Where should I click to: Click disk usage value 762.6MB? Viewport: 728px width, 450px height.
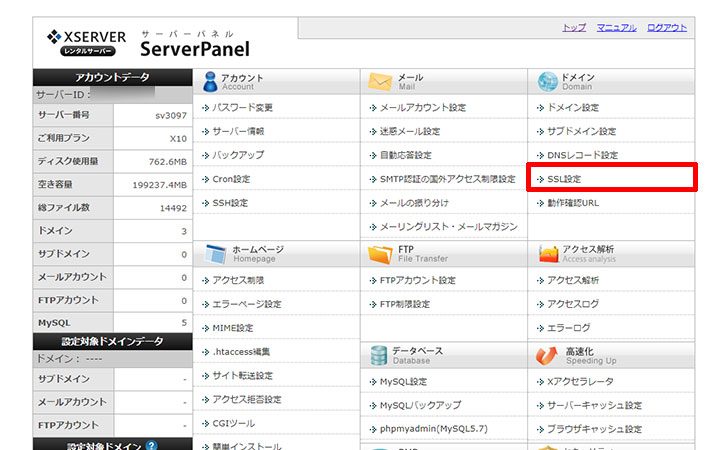[168, 162]
